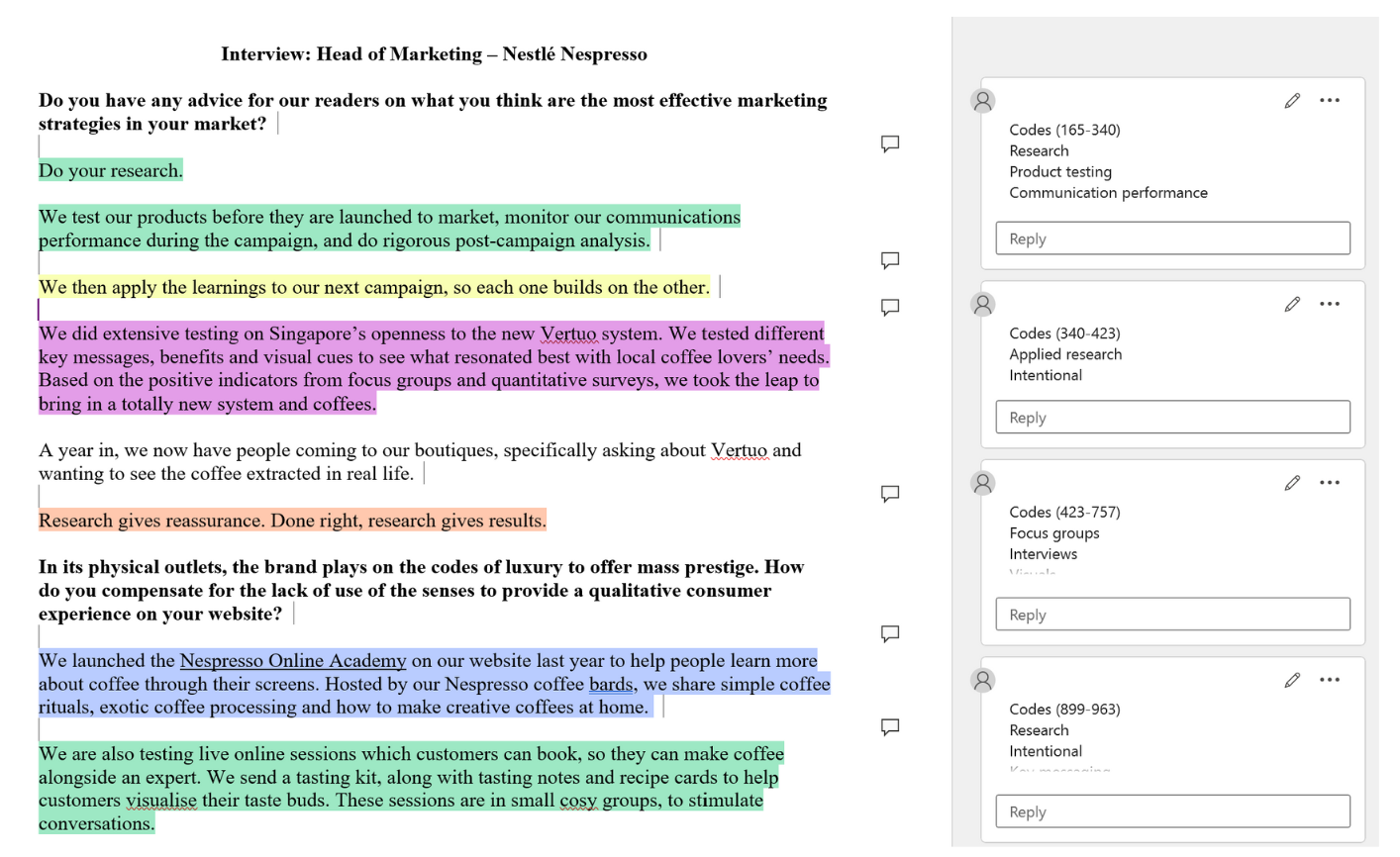1400x857 pixels.
Task: Click 'Codes (340-423)' comment heading
Action: pos(1064,333)
